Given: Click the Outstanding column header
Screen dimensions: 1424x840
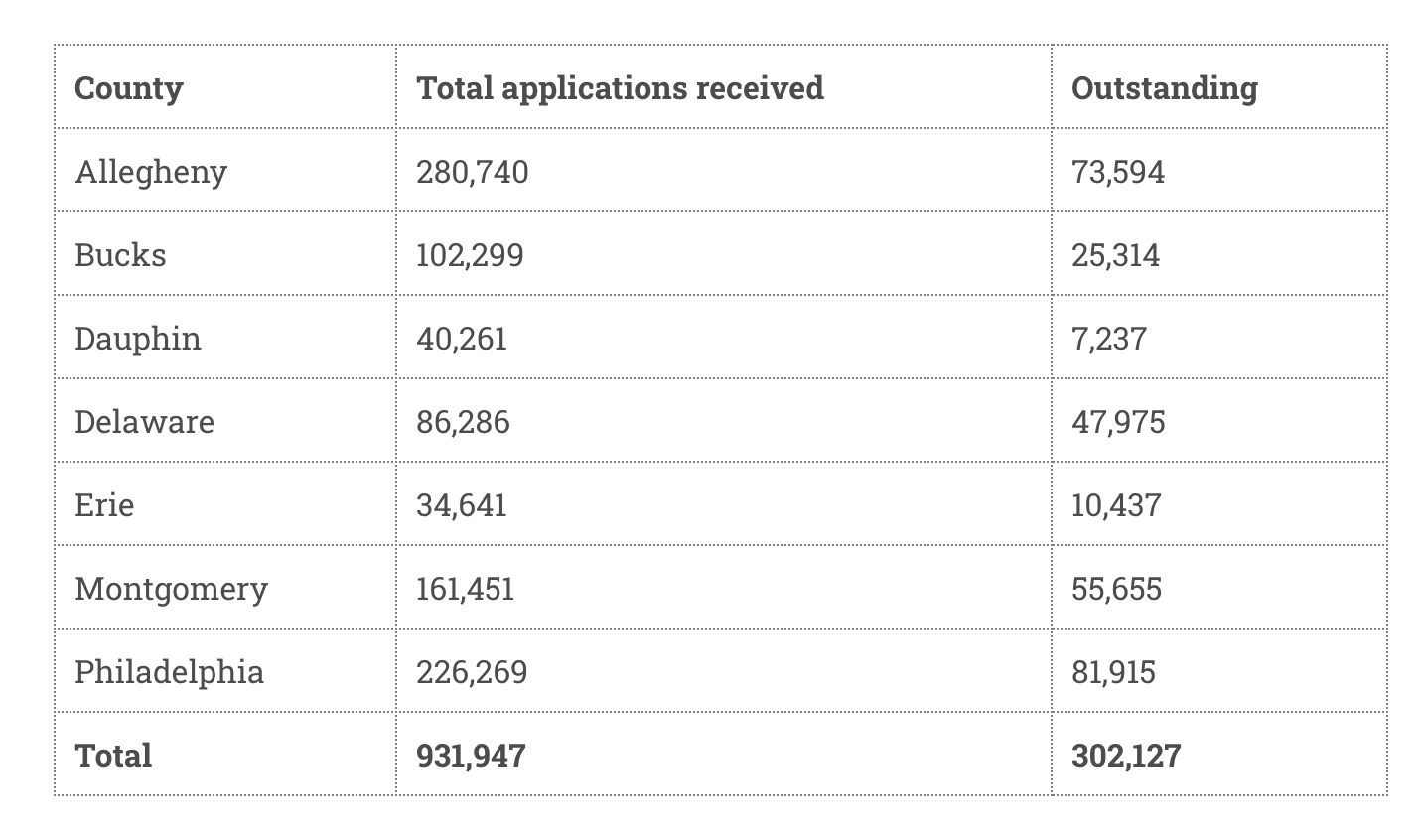Looking at the screenshot, I should click(x=1164, y=88).
